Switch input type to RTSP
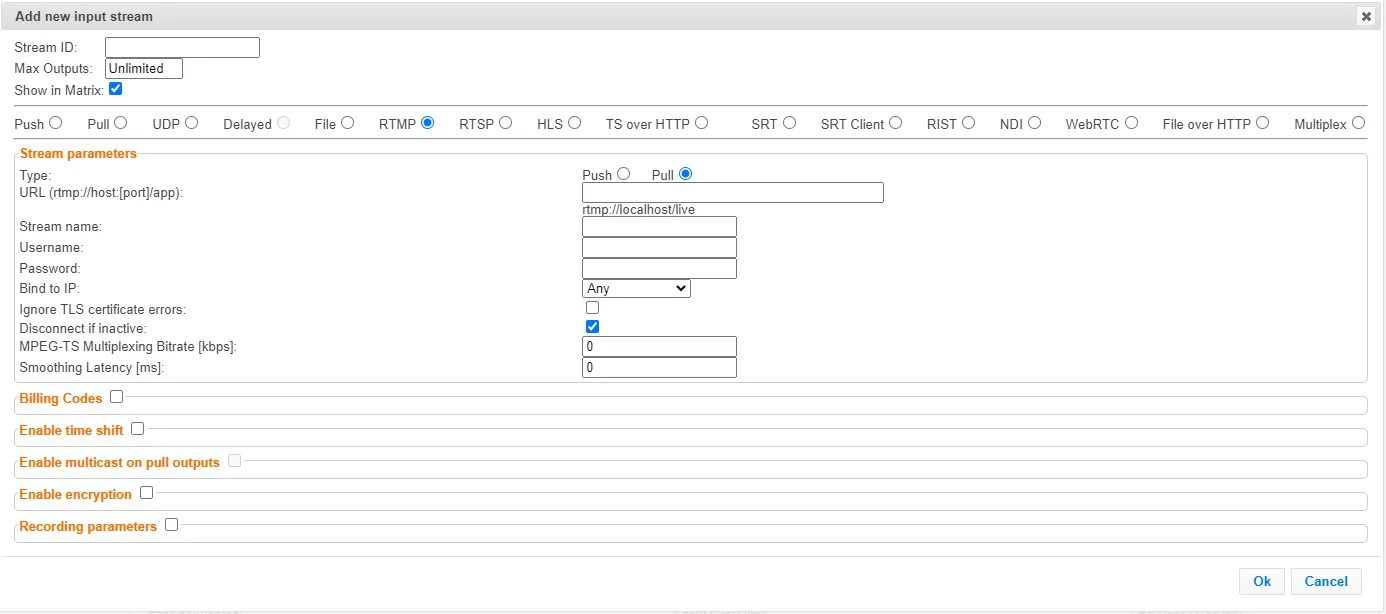The image size is (1386, 614). [505, 123]
